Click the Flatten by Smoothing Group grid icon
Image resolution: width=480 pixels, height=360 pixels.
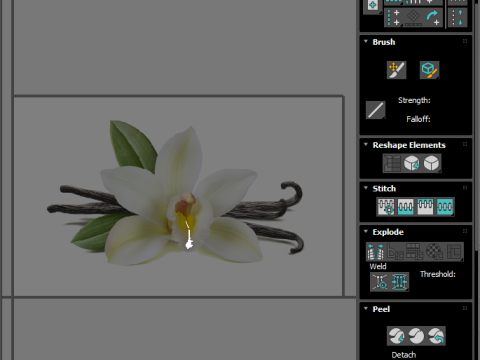click(415, 252)
